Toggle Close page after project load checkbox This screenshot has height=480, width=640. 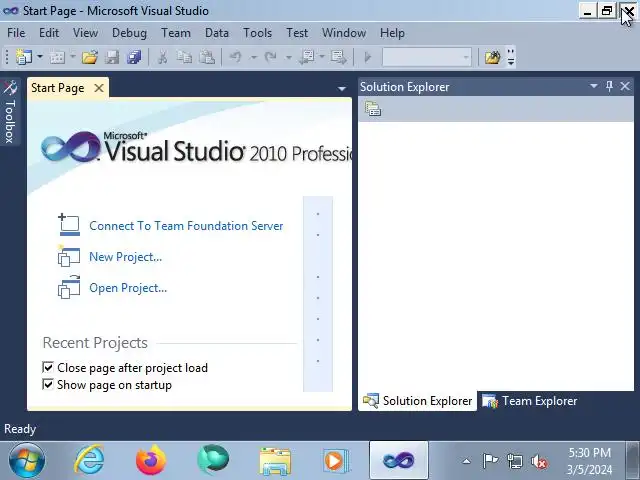click(x=48, y=367)
